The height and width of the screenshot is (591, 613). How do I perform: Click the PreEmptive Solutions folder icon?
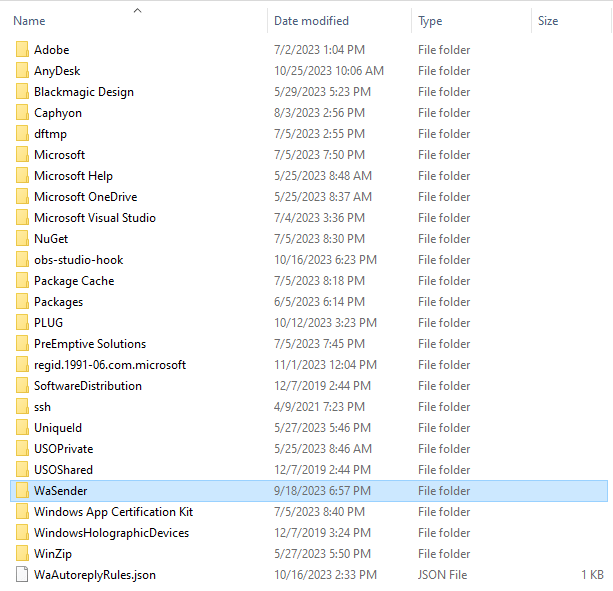click(22, 344)
